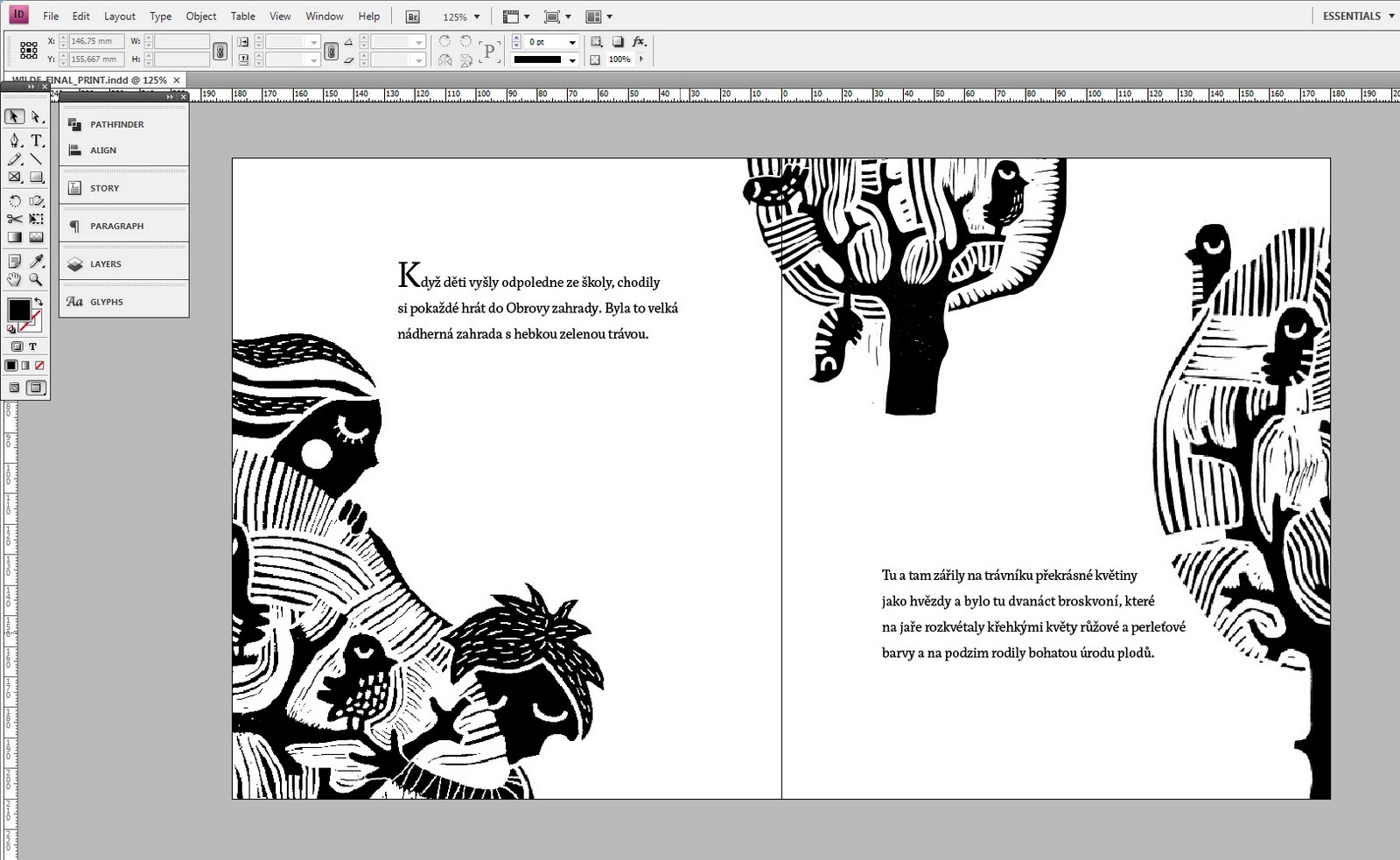Swap fill and stroke colors
1400x860 pixels.
(x=38, y=302)
